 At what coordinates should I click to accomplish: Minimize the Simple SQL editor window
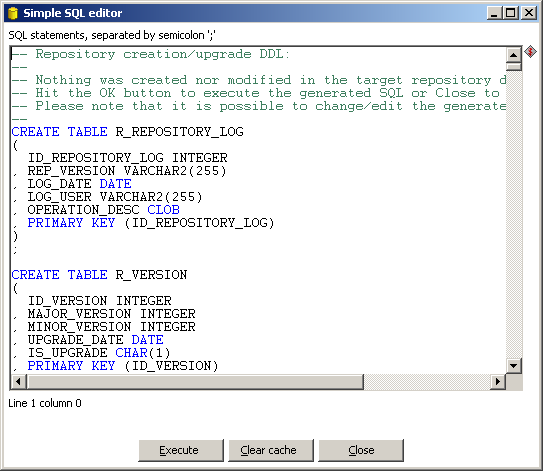[494, 13]
